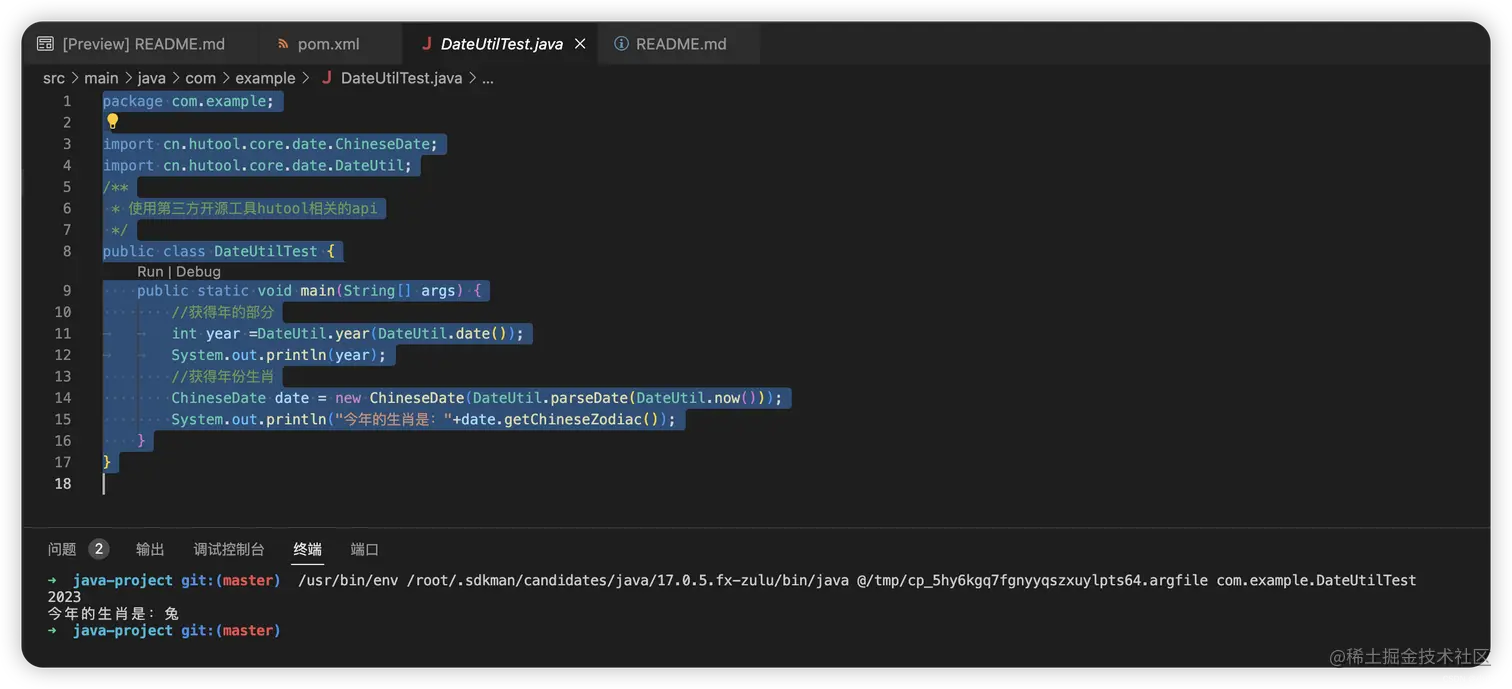Viewport: 1512px width, 689px height.
Task: Switch to the pom.xml tab
Action: pyautogui.click(x=329, y=44)
